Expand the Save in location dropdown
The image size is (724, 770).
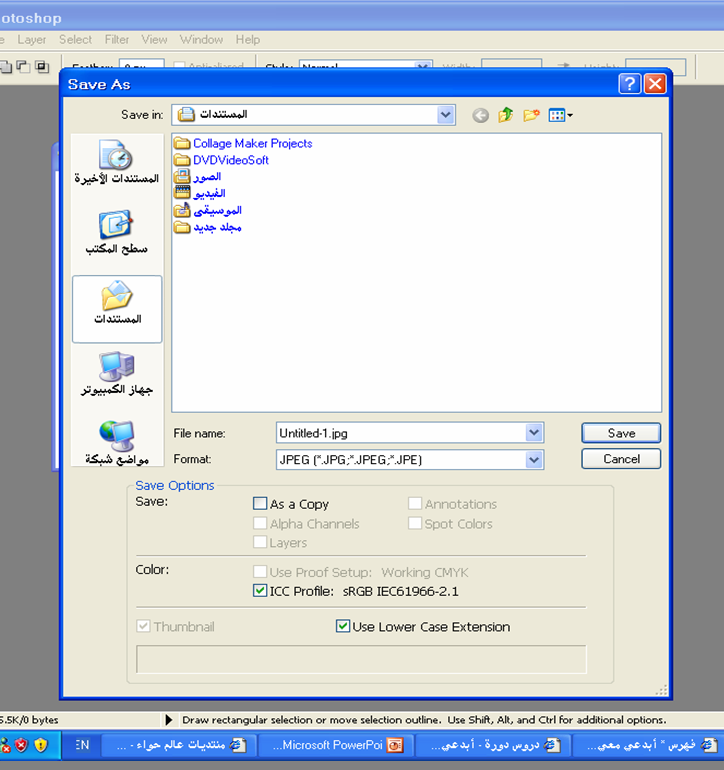coord(446,115)
